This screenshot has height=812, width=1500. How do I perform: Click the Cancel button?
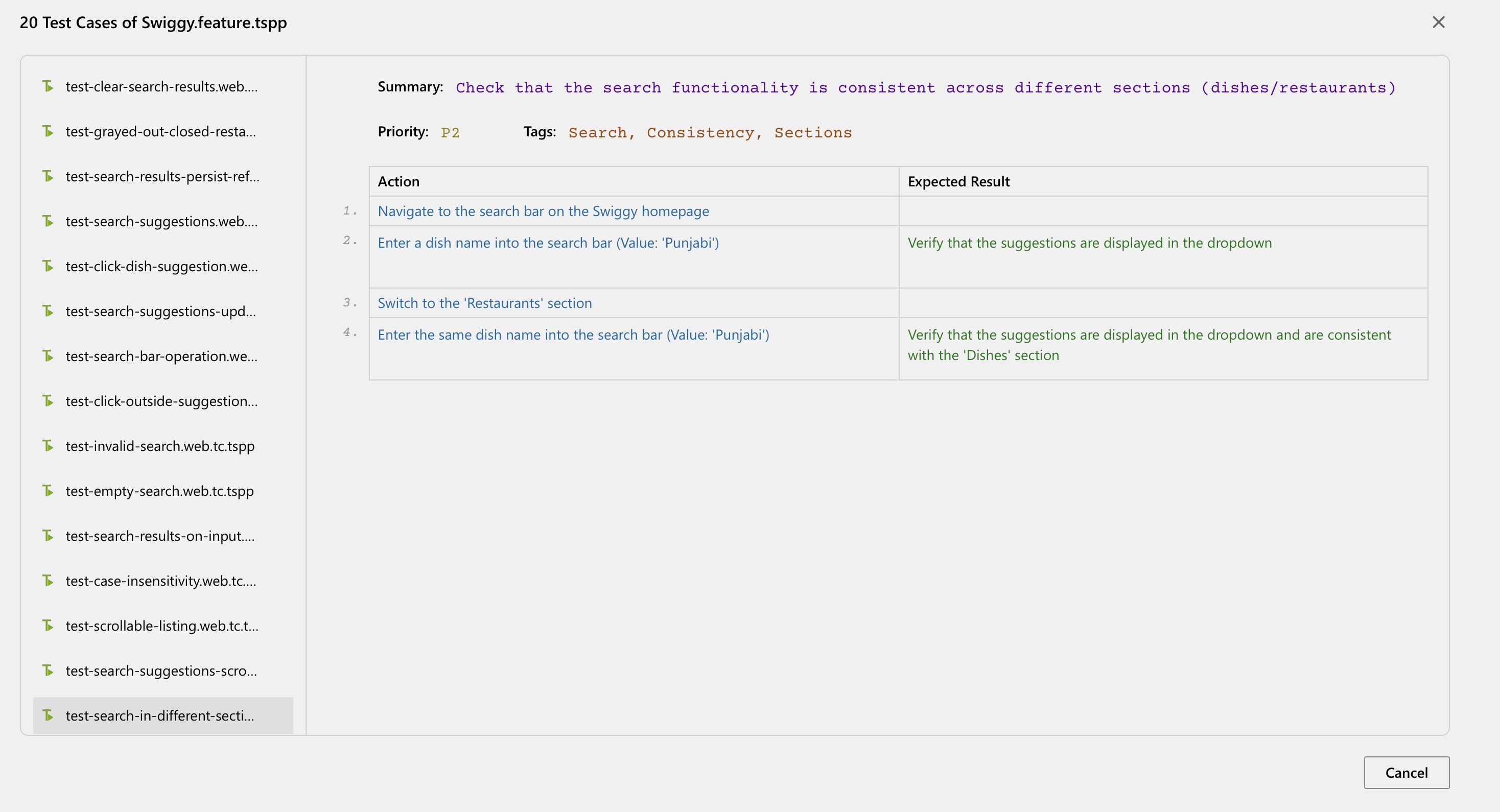(1406, 772)
